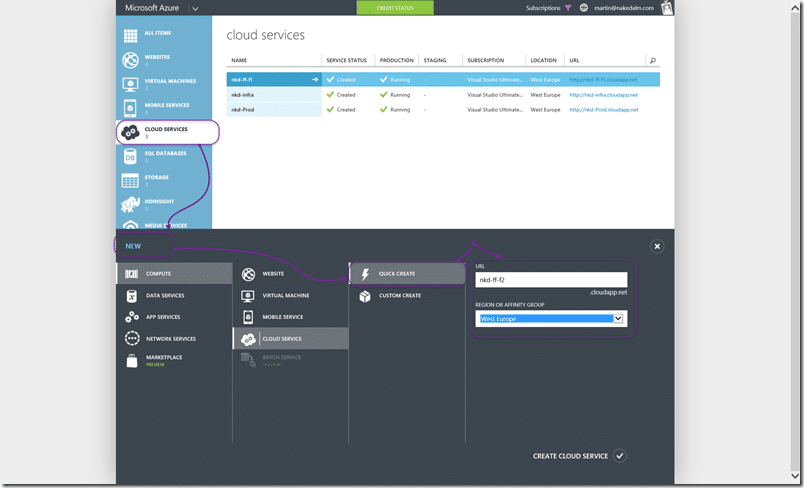Sort by the Subscription column header

point(486,60)
